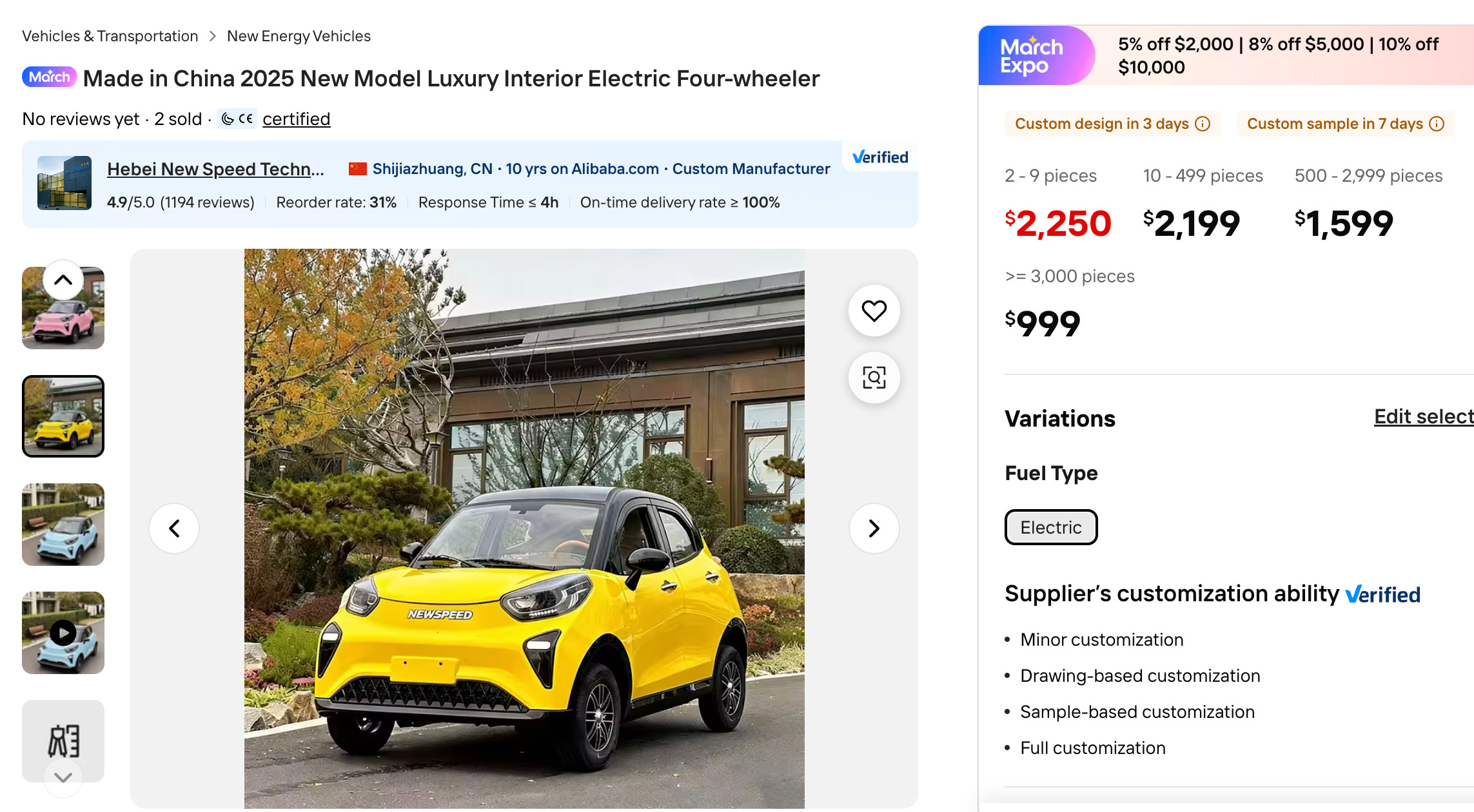Open Hebei New Speed Techn... supplier link
1474x812 pixels.
tap(215, 169)
